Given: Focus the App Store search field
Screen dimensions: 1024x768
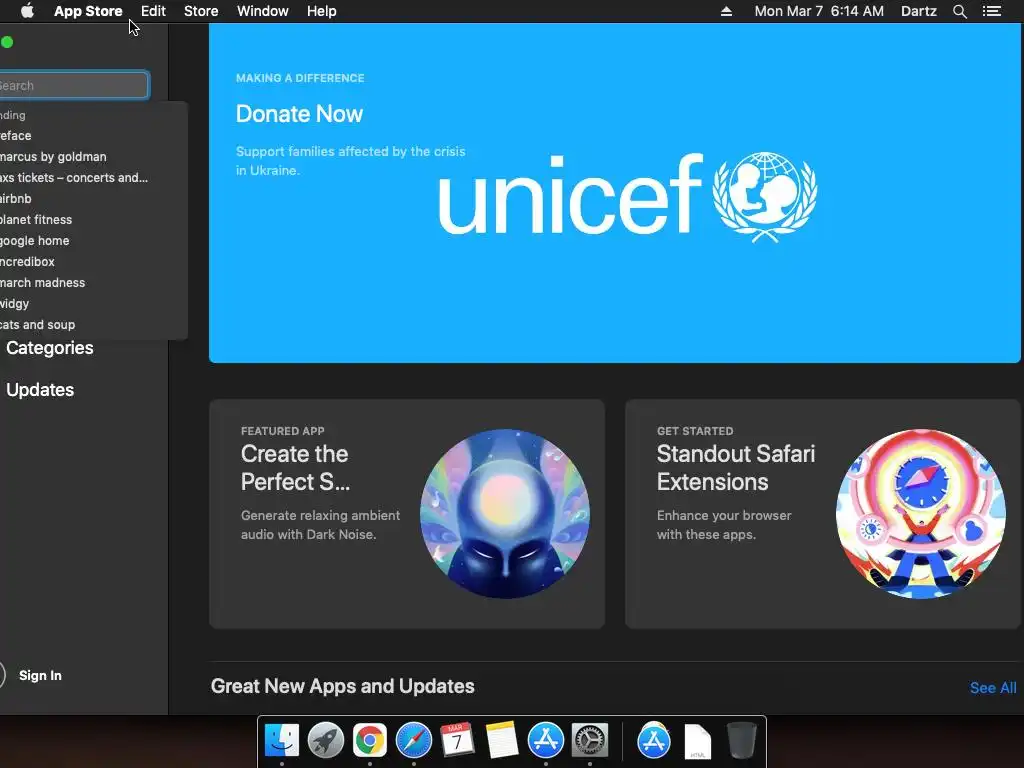Looking at the screenshot, I should point(74,85).
